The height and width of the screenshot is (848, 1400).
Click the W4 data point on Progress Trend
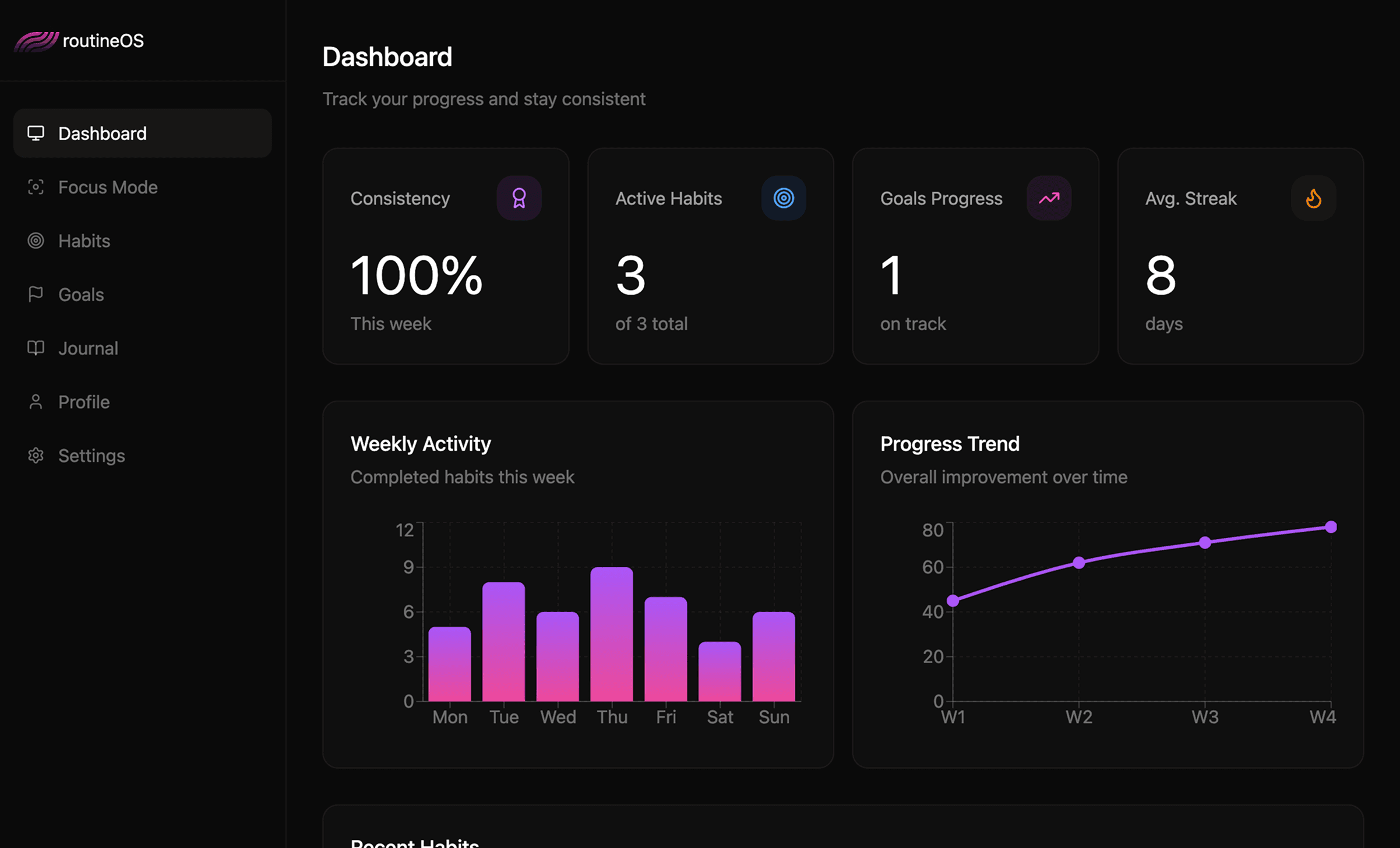[1331, 527]
